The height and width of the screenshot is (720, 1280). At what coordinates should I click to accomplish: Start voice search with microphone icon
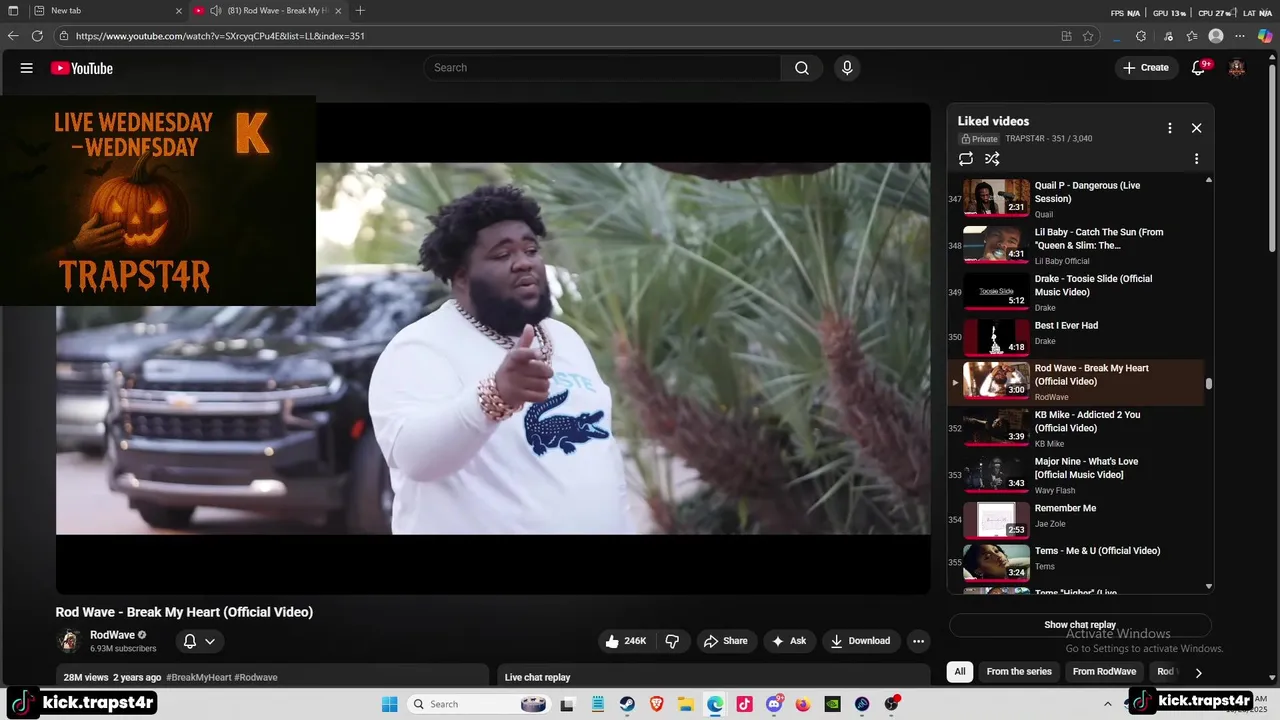click(x=847, y=68)
